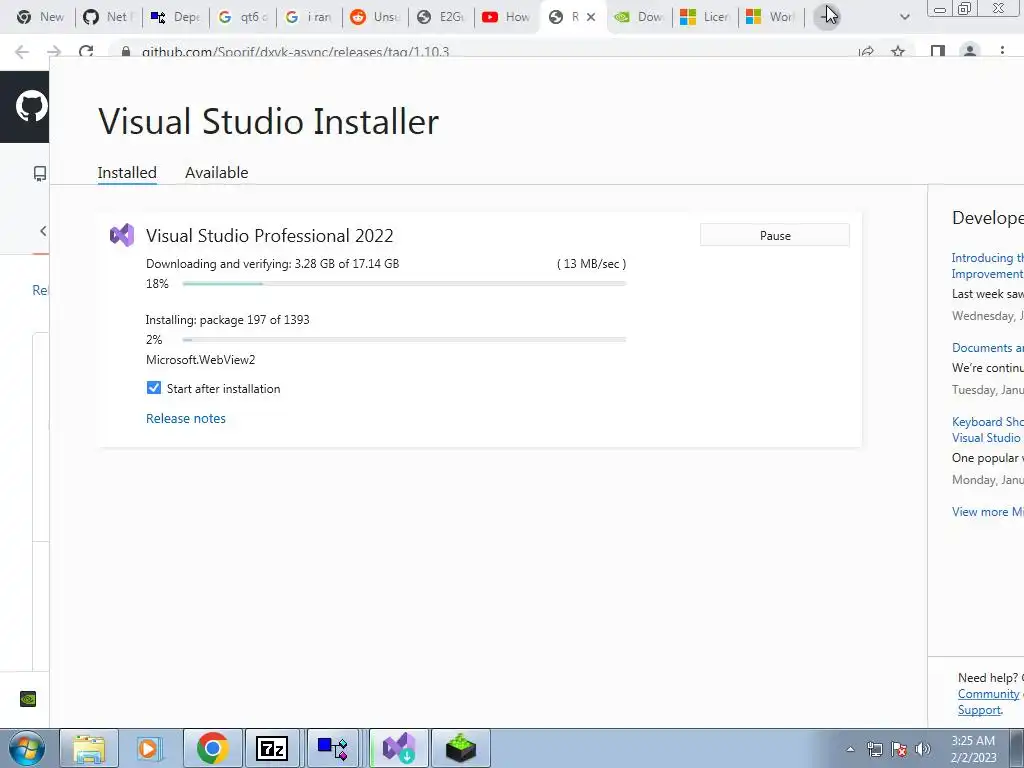Click the Visual Studio Professional purple logo icon
Viewport: 1024px width, 768px height.
122,235
